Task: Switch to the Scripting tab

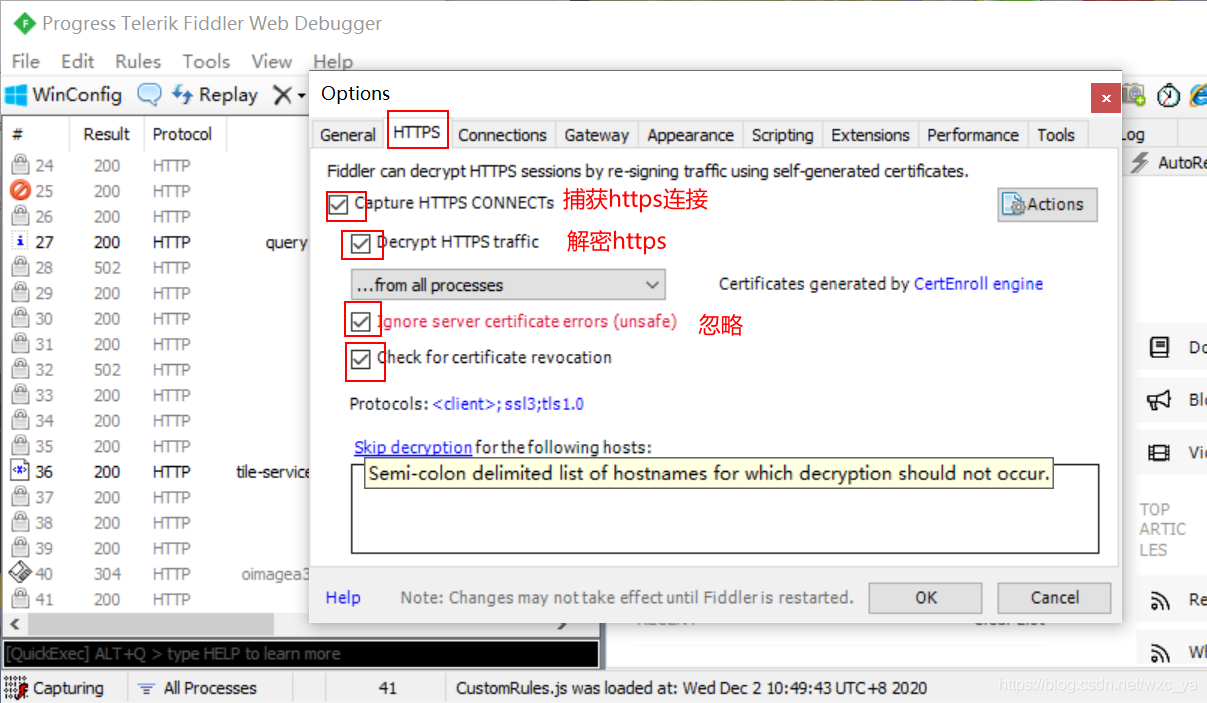Action: (782, 135)
